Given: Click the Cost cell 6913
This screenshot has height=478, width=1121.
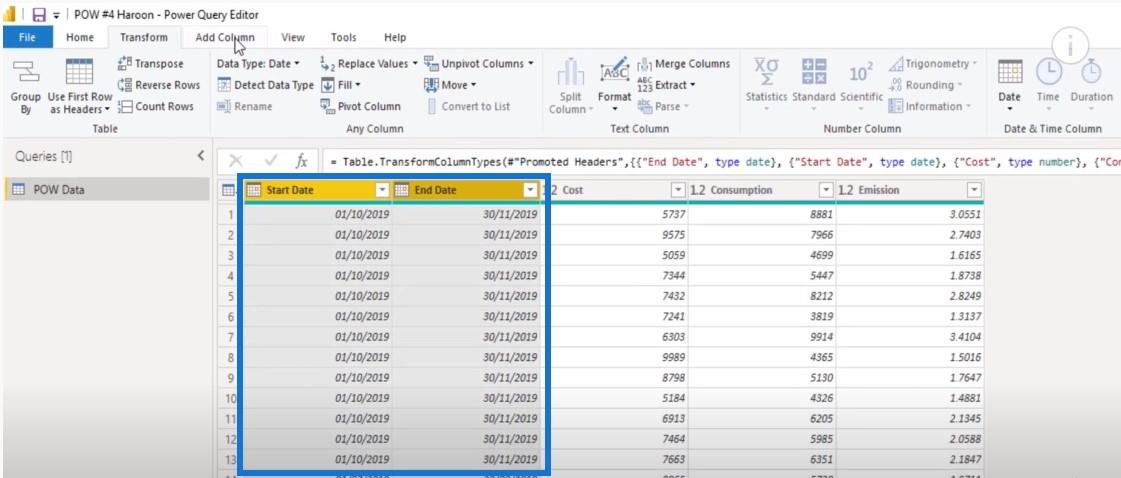Looking at the screenshot, I should pyautogui.click(x=615, y=418).
